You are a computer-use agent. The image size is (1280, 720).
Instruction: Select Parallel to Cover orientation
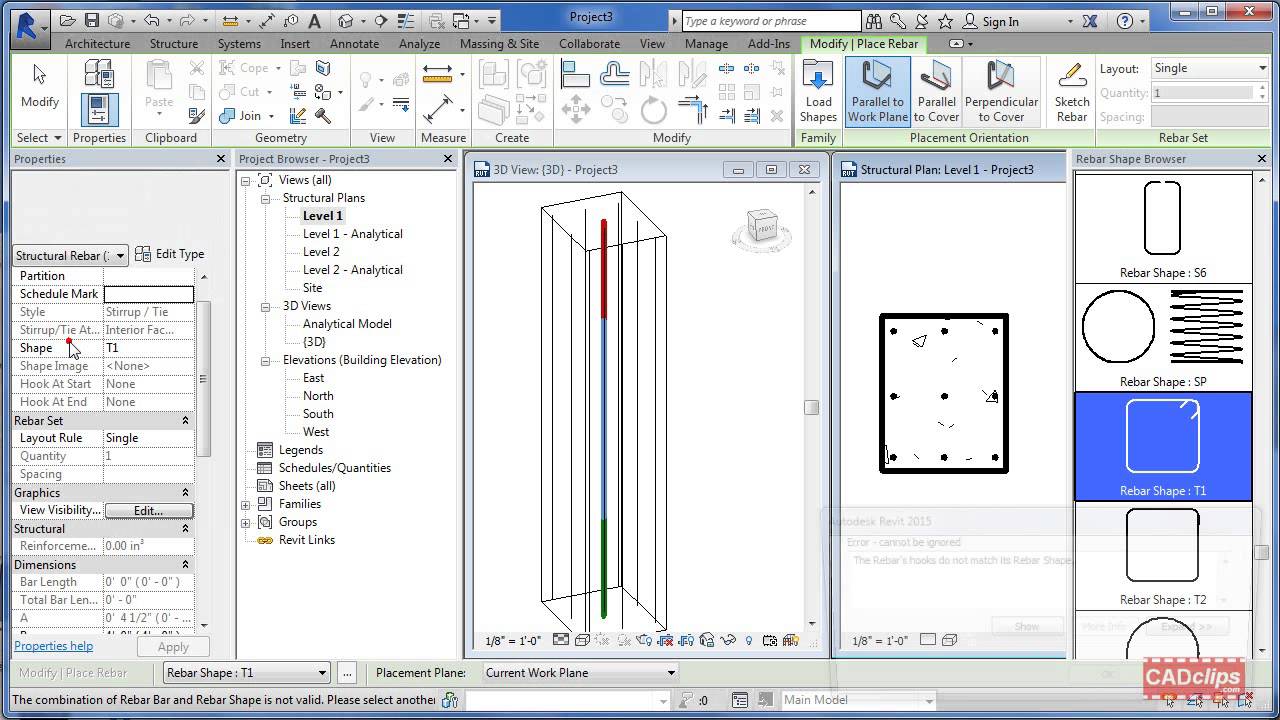[936, 90]
